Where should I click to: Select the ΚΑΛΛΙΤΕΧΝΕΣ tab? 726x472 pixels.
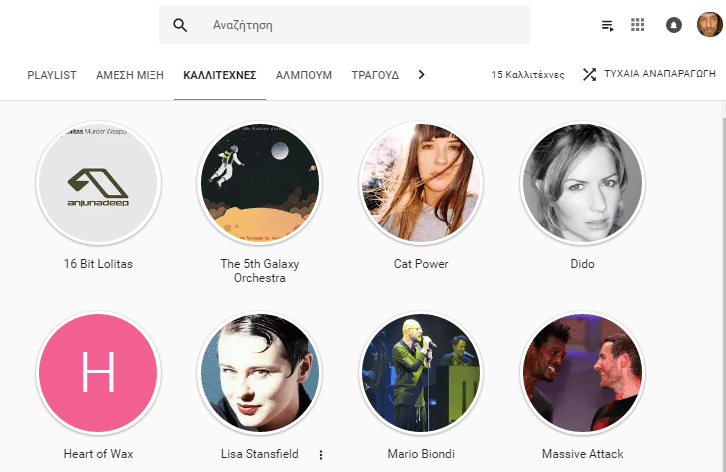click(x=220, y=75)
